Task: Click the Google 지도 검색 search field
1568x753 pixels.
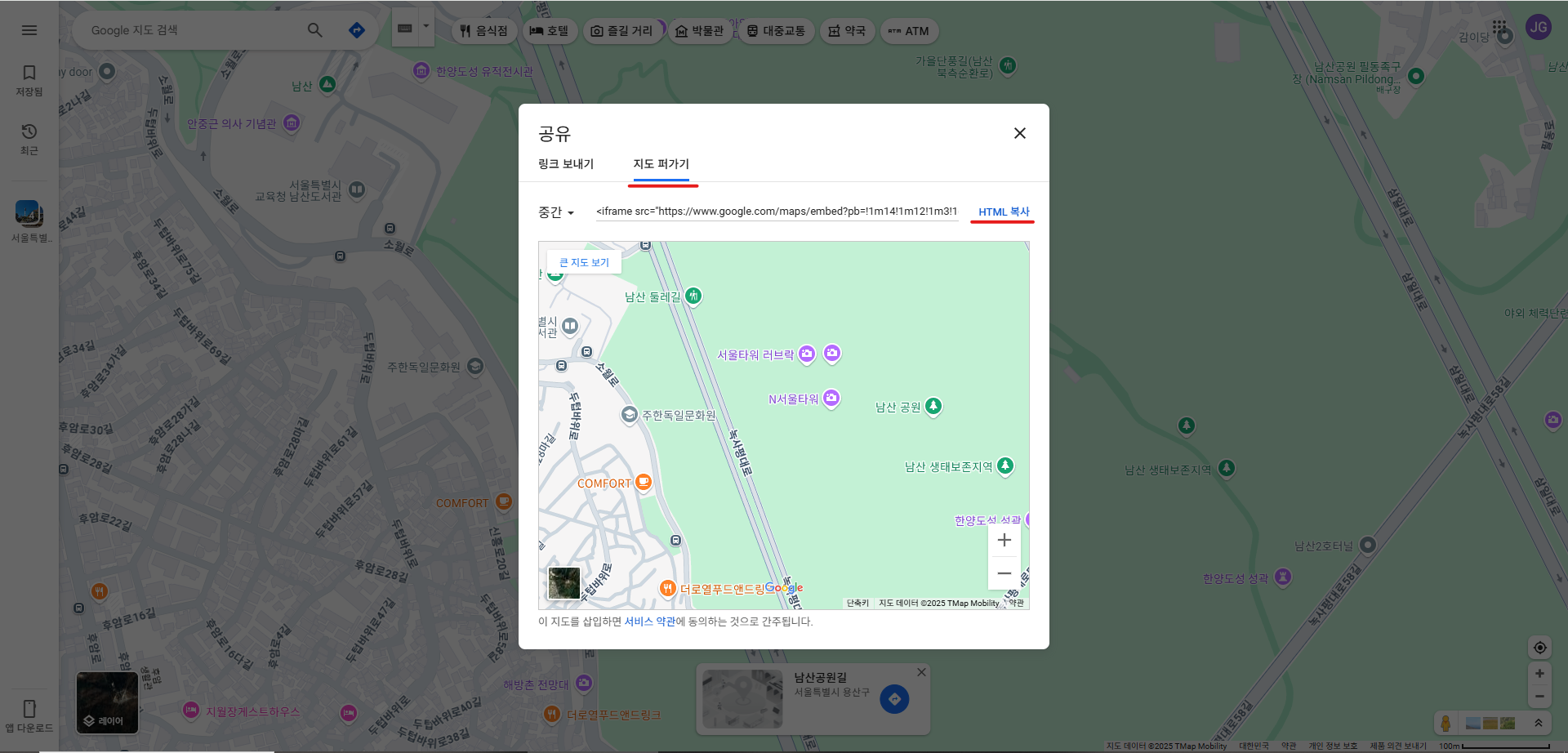Action: coord(194,30)
